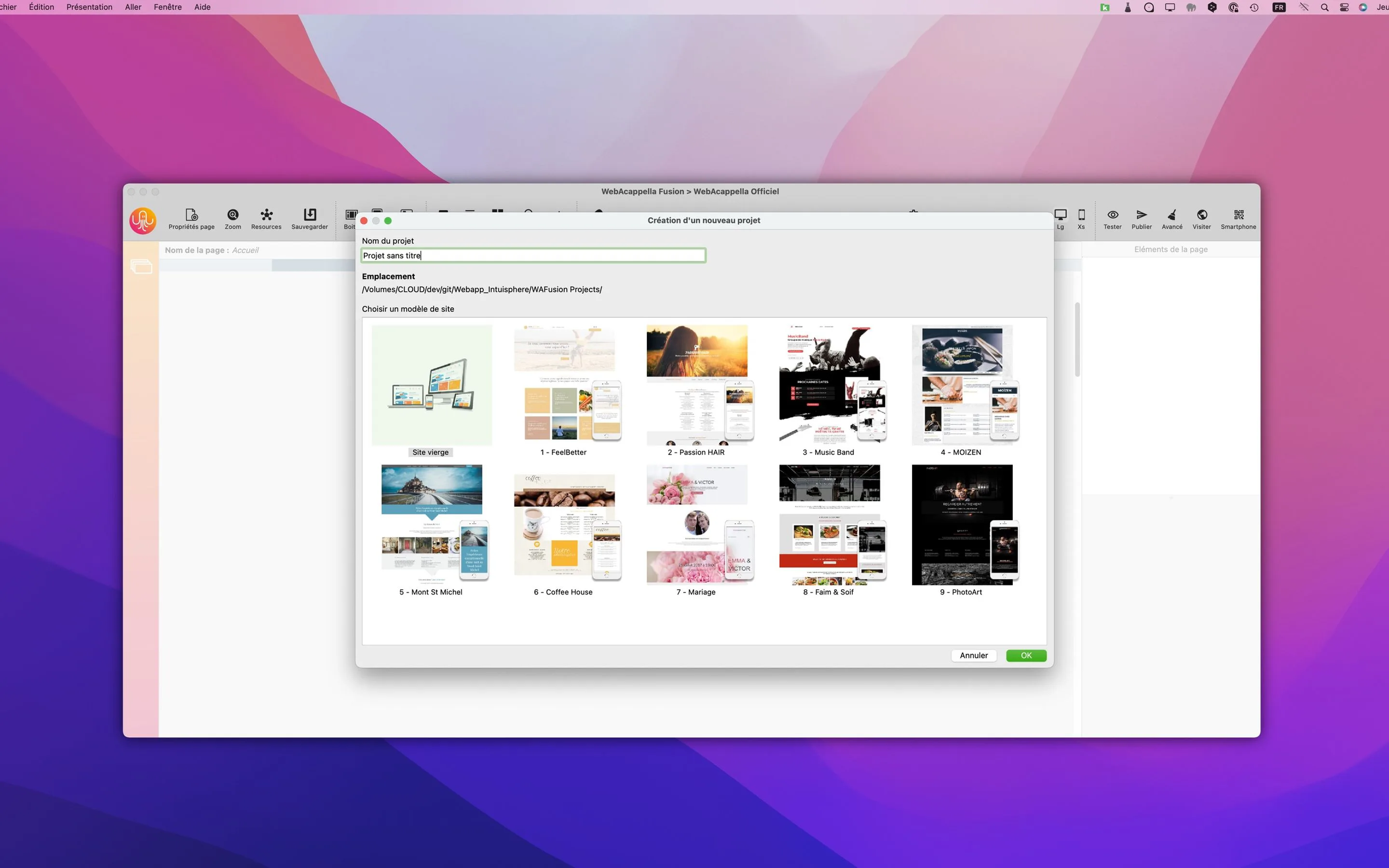This screenshot has width=1389, height=868.
Task: Click the Time Machine menu bar icon
Action: tap(1254, 7)
